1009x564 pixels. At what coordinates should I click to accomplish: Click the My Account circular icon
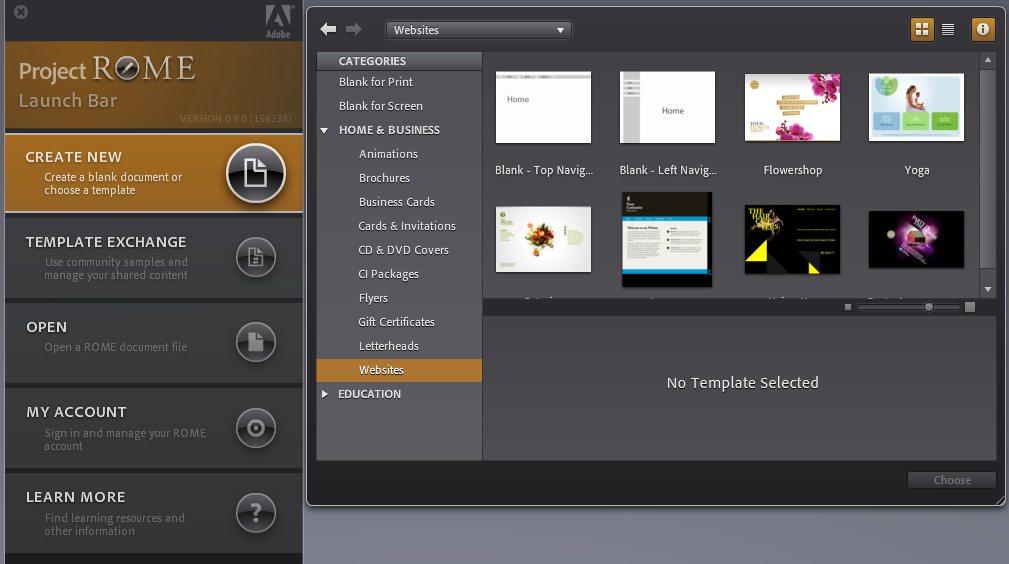255,428
